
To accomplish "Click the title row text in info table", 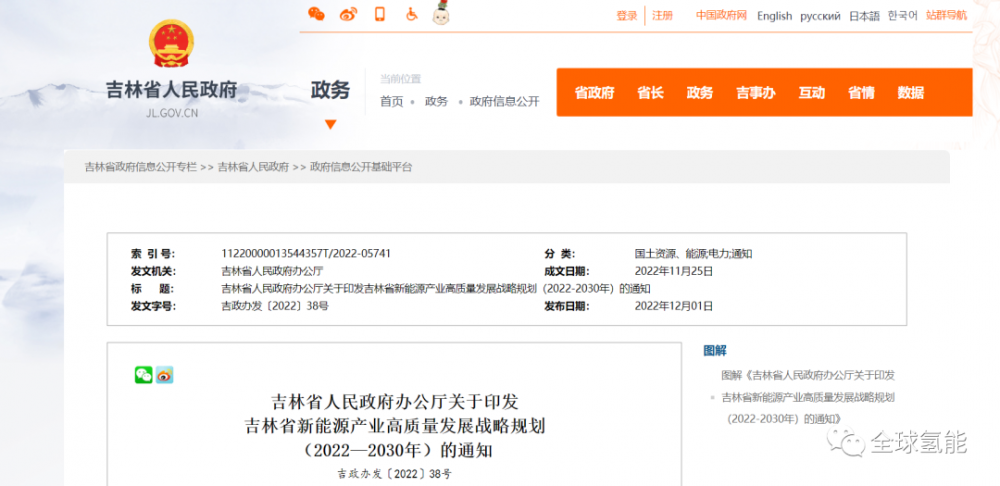I will 436,288.
